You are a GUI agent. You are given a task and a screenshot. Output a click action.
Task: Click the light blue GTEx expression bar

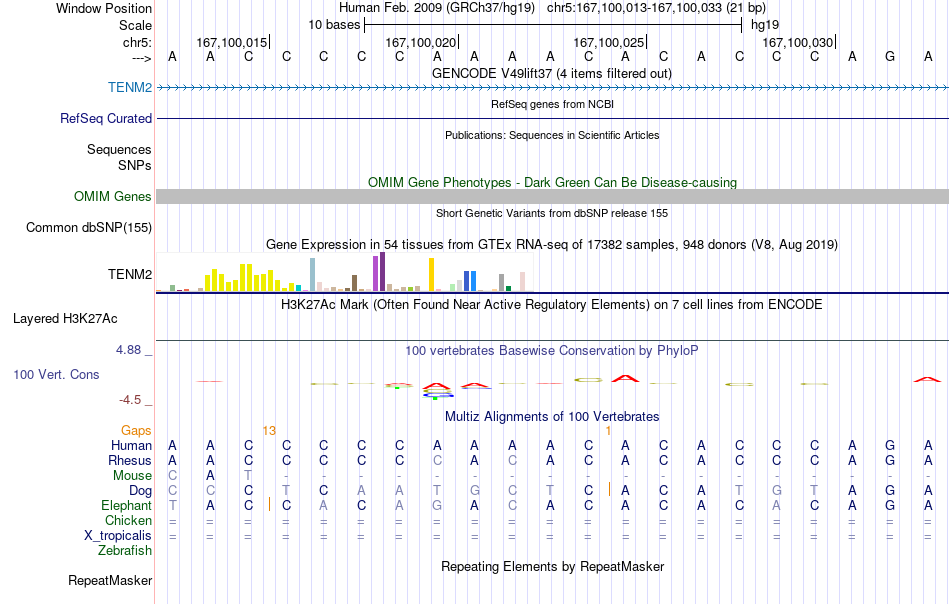[313, 274]
